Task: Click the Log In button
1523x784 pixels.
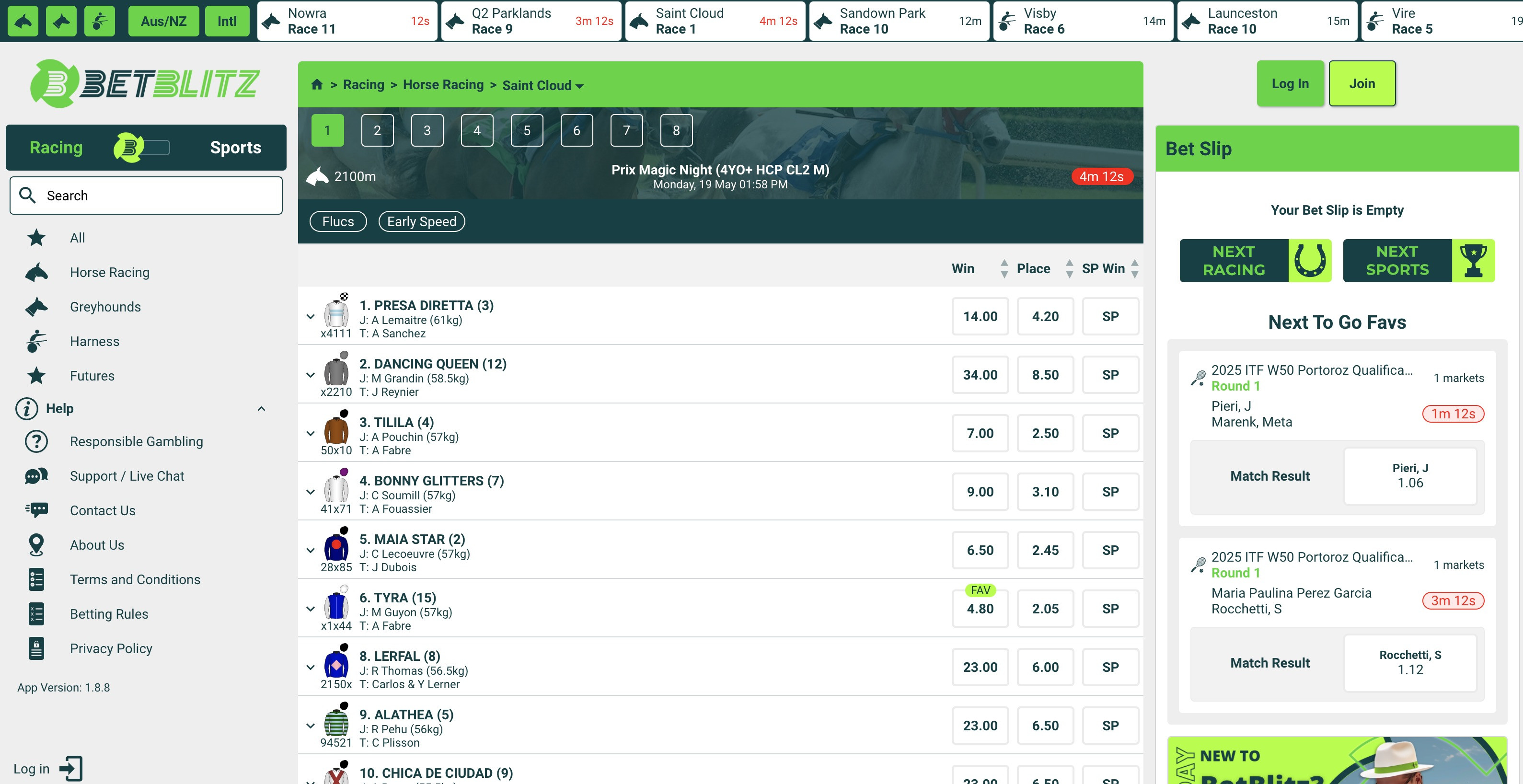Action: [1290, 83]
